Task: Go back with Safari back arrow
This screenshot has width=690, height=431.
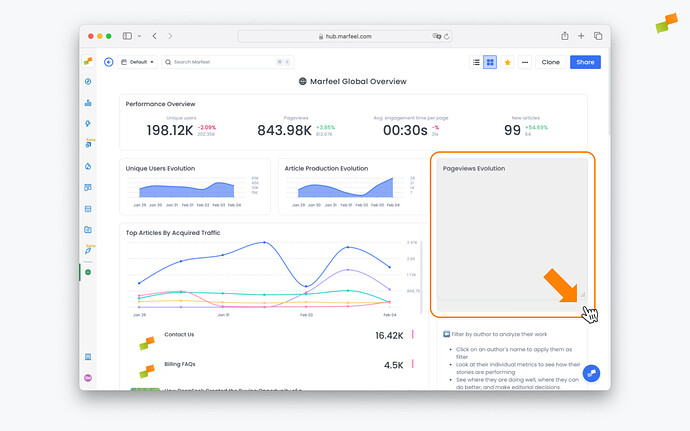Action: point(154,36)
